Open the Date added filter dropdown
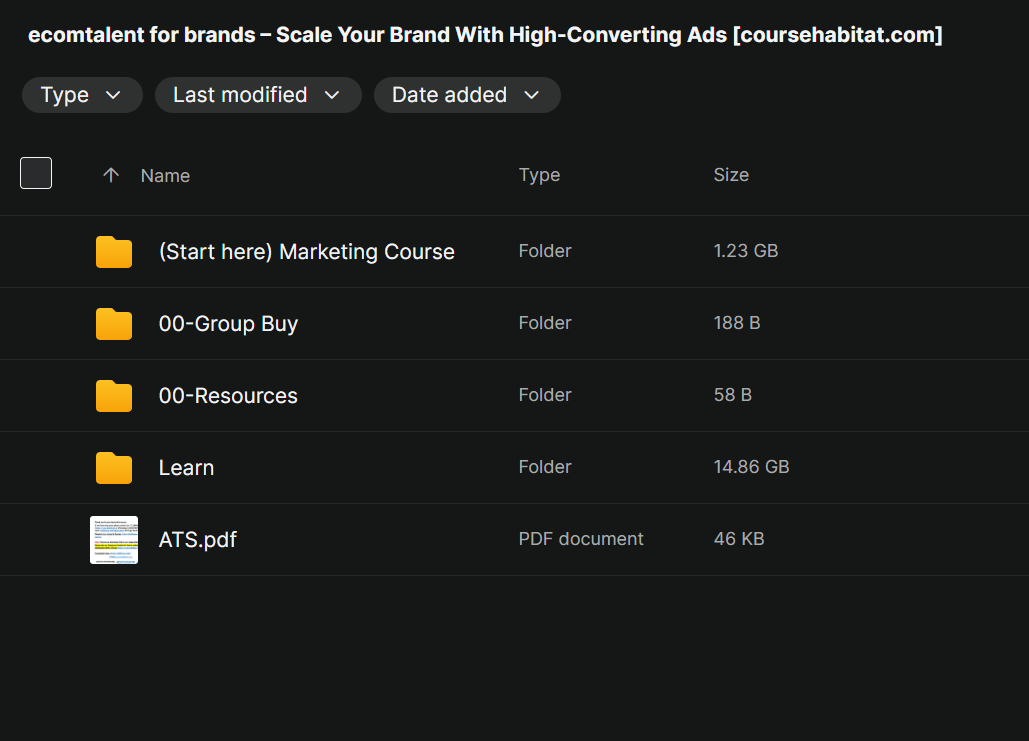Image resolution: width=1029 pixels, height=741 pixels. tap(467, 95)
